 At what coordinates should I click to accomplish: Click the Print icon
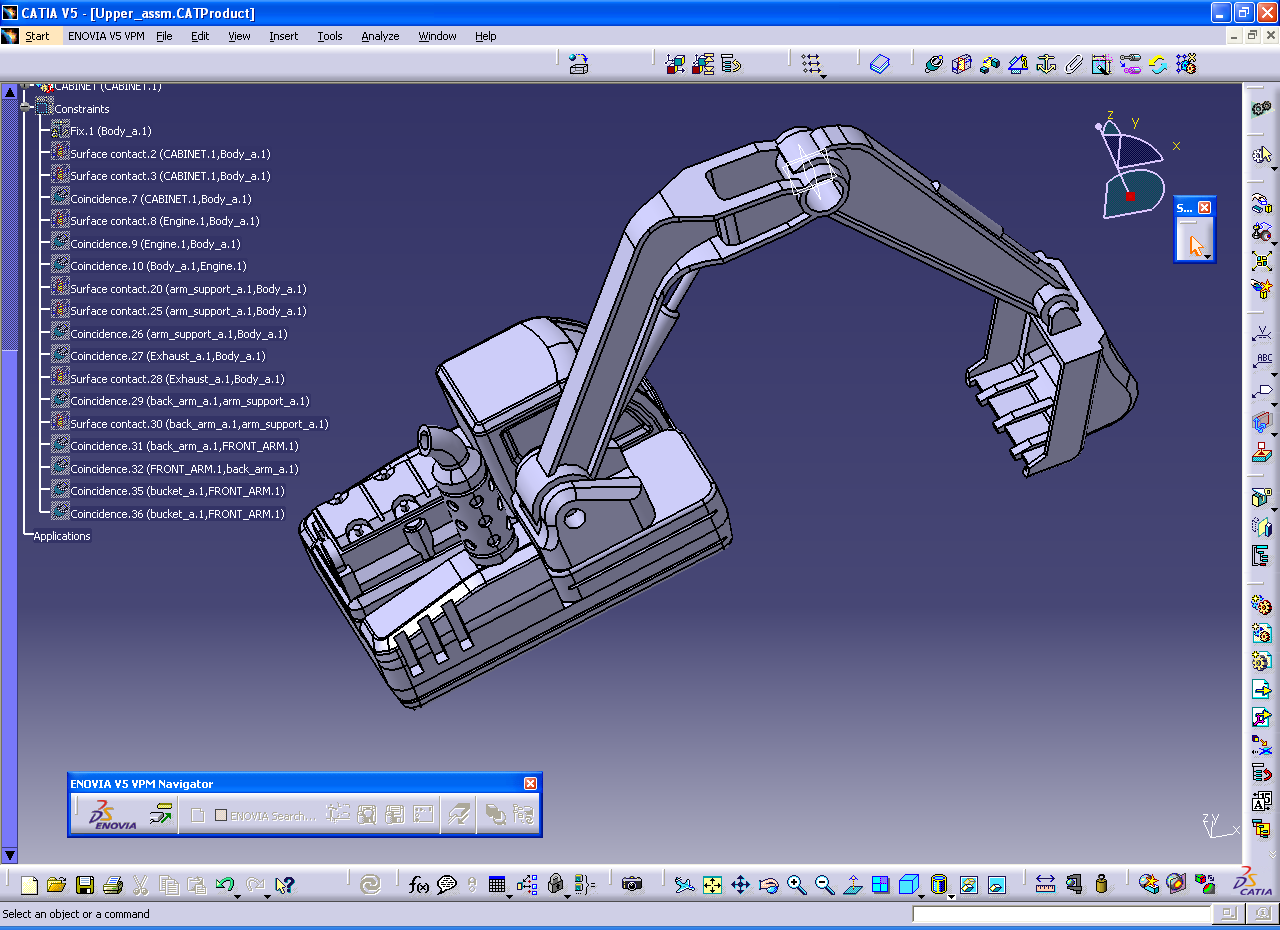pyautogui.click(x=112, y=885)
